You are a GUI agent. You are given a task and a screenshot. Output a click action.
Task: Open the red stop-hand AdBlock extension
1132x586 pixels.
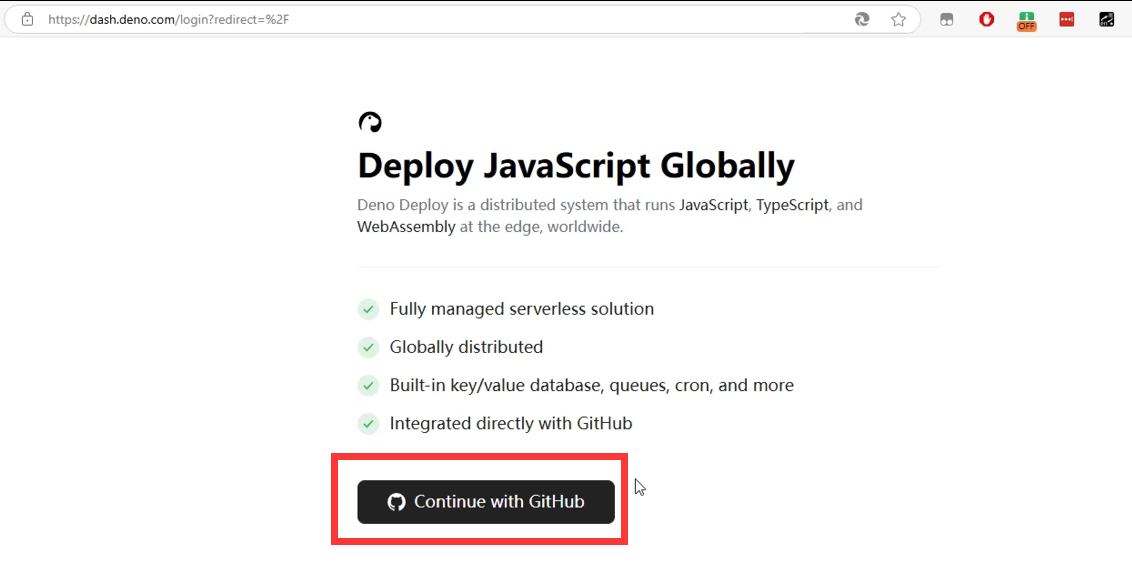(986, 19)
